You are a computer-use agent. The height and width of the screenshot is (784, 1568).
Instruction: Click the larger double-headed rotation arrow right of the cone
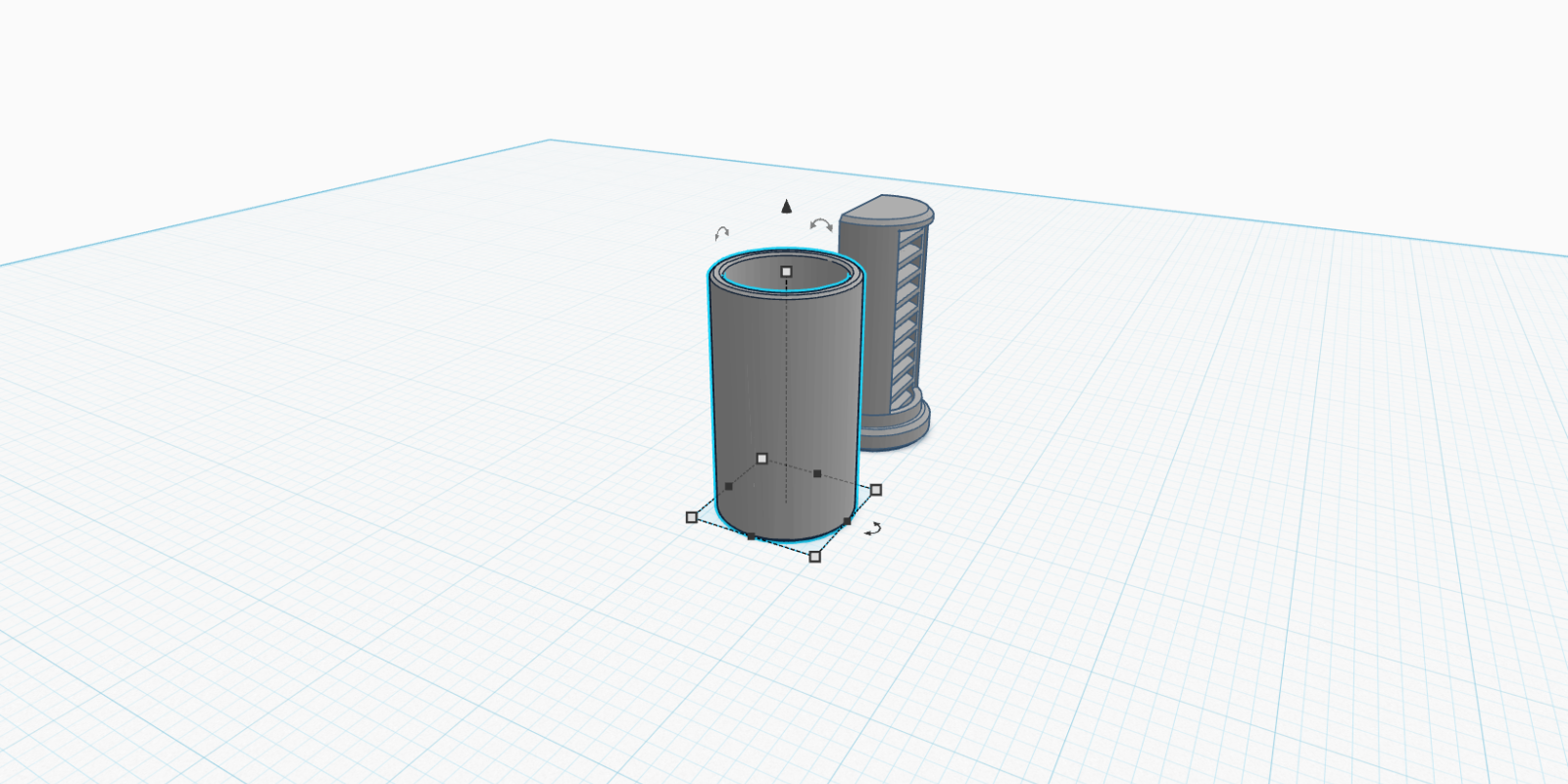click(821, 225)
